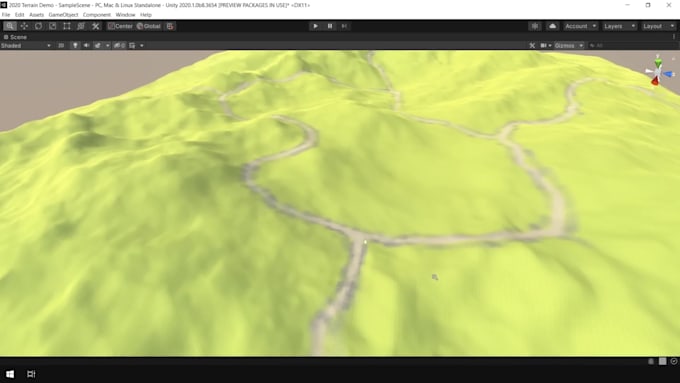Screen dimensions: 680x383
Task: Open the File menu
Action: [6, 15]
